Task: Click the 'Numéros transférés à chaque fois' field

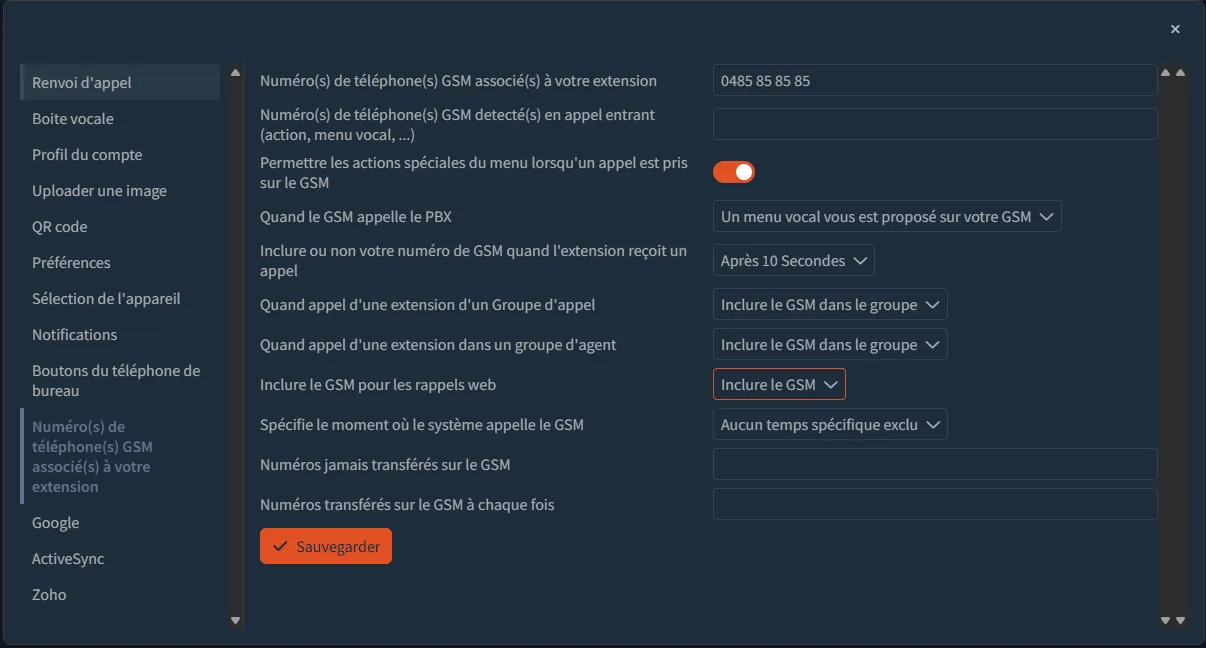Action: click(x=935, y=504)
